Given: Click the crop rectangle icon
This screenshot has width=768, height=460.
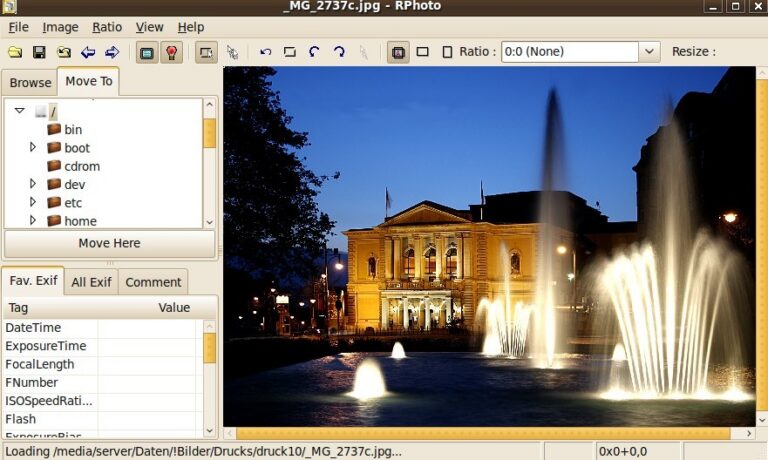Looking at the screenshot, I should pyautogui.click(x=290, y=52).
